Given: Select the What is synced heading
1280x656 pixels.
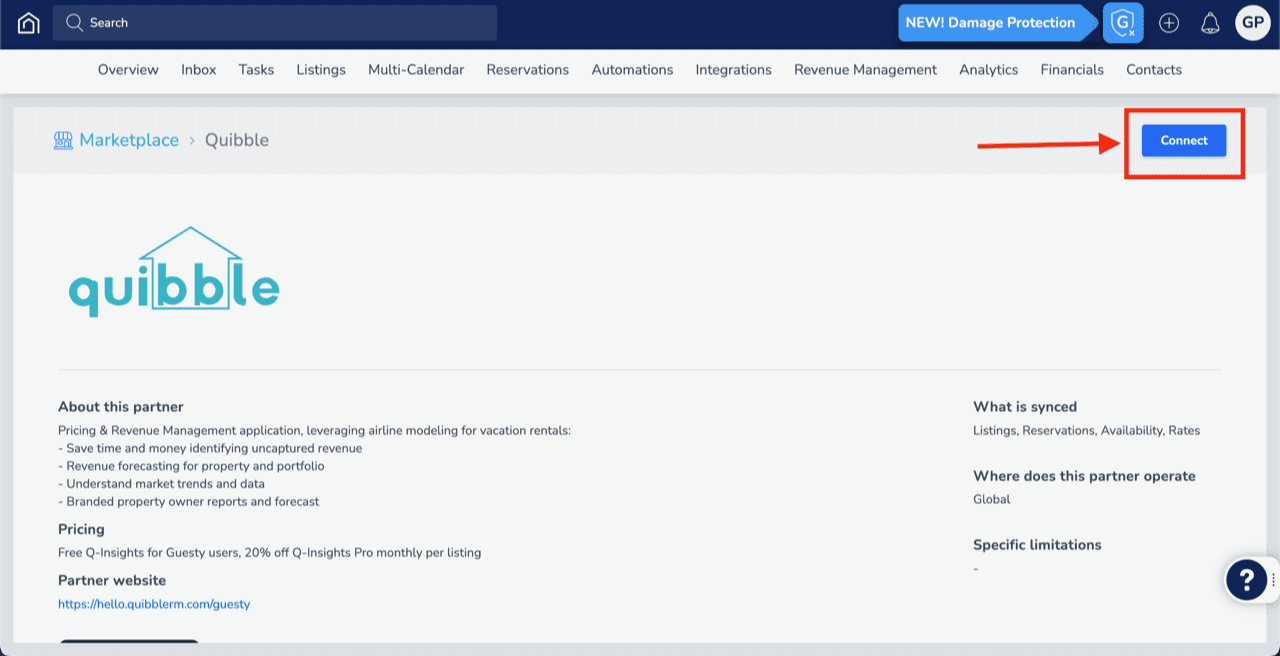Looking at the screenshot, I should [1025, 407].
